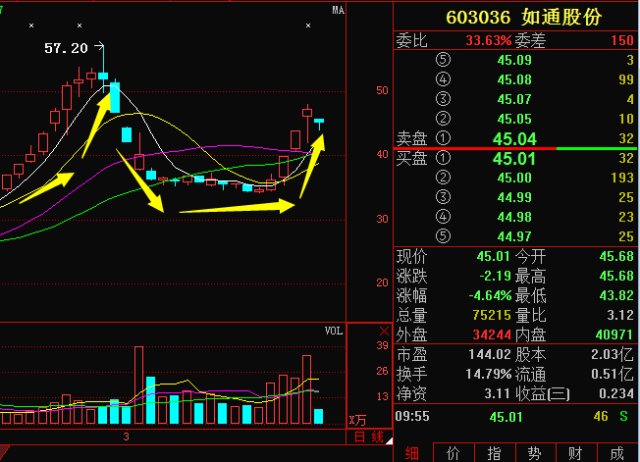Click the circled ⑤ buy-level icon at 44.97
This screenshot has height=462, width=640.
tap(443, 236)
